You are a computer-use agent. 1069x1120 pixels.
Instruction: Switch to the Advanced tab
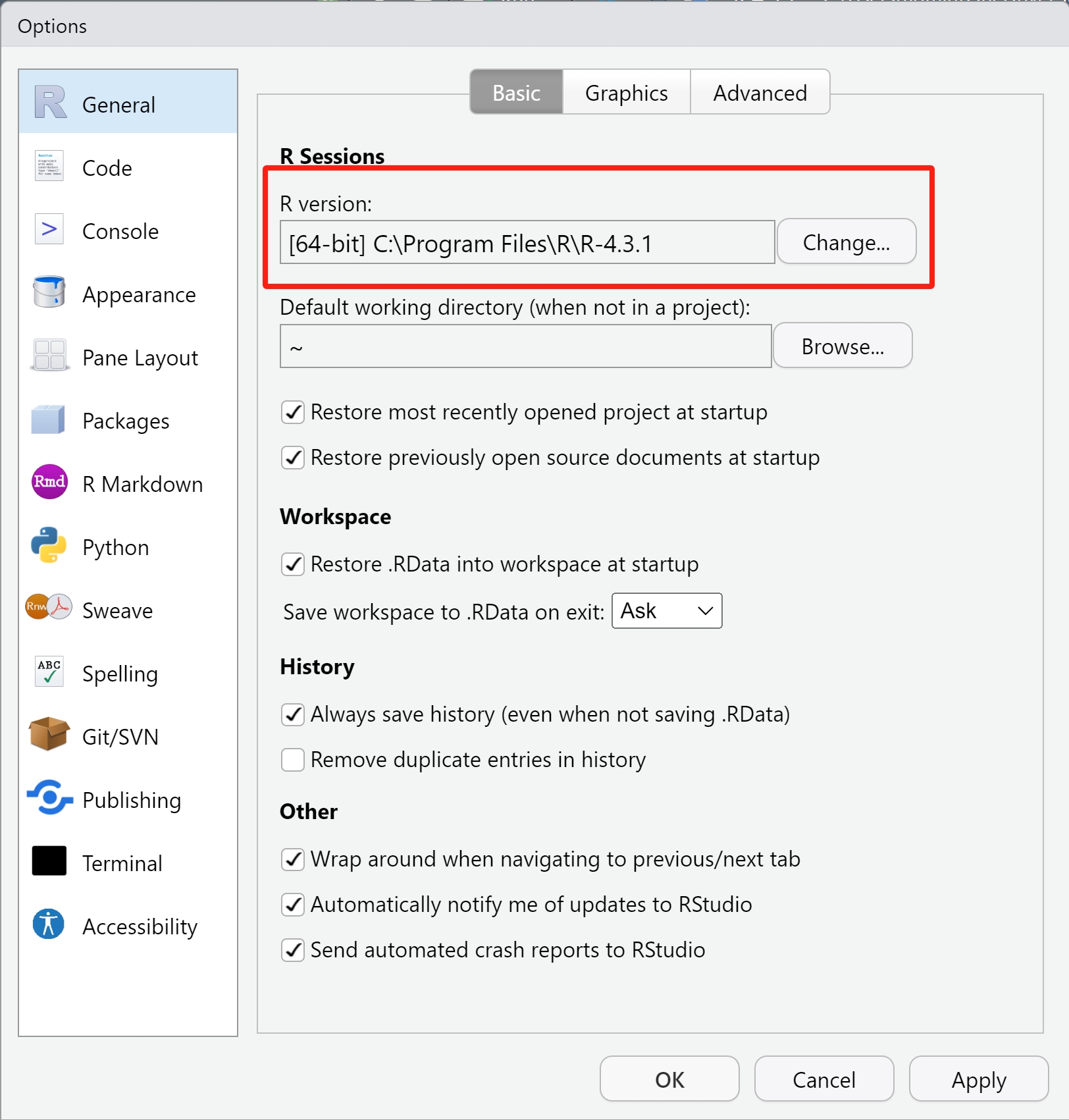(x=760, y=93)
